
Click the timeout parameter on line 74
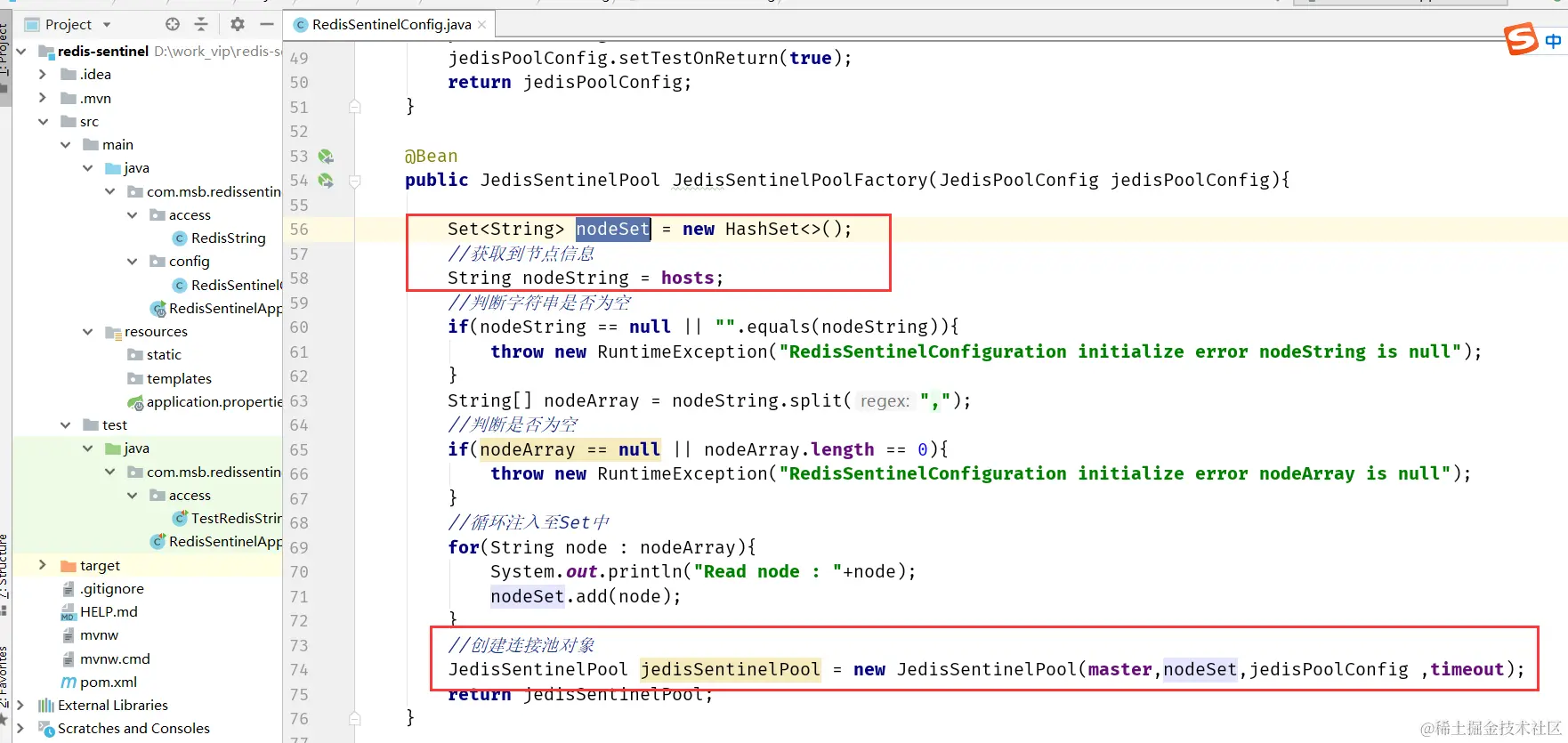1467,669
